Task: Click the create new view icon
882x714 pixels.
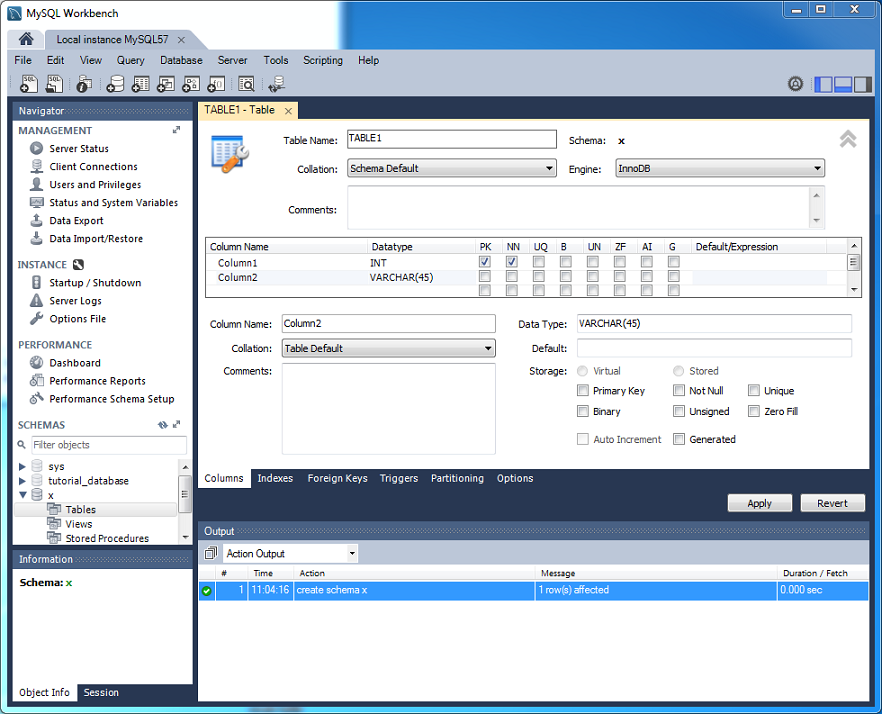Action: point(165,84)
